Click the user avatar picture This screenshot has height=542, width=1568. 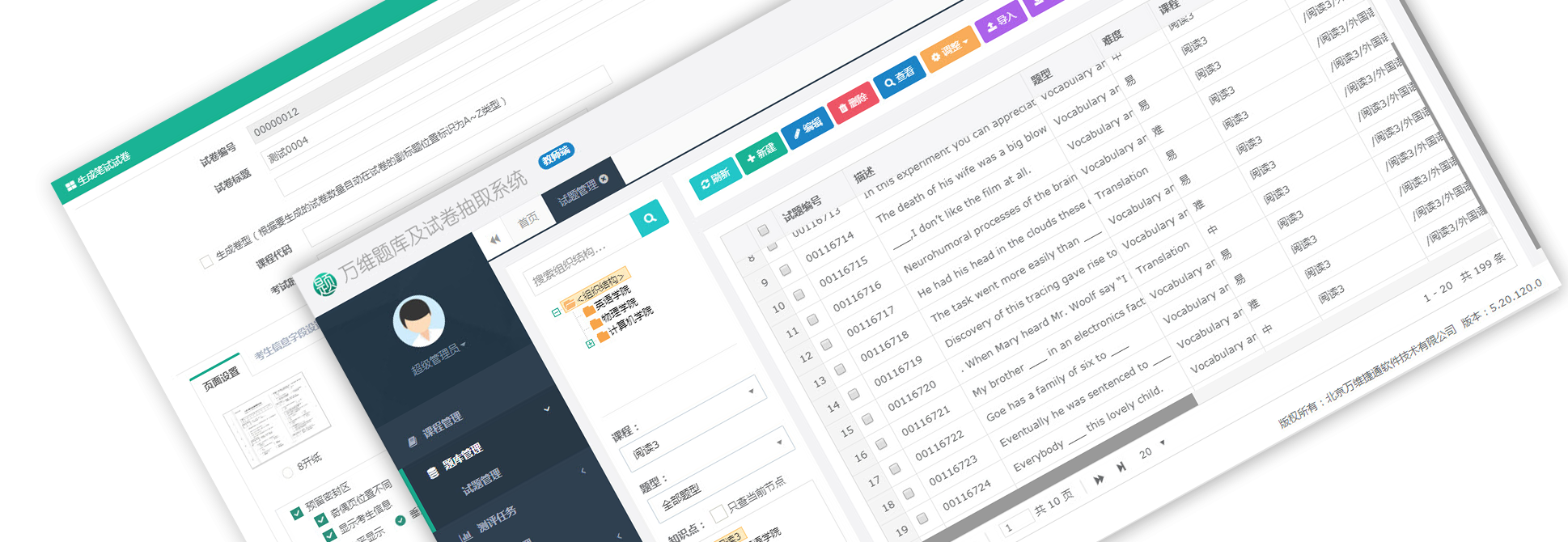tap(418, 321)
